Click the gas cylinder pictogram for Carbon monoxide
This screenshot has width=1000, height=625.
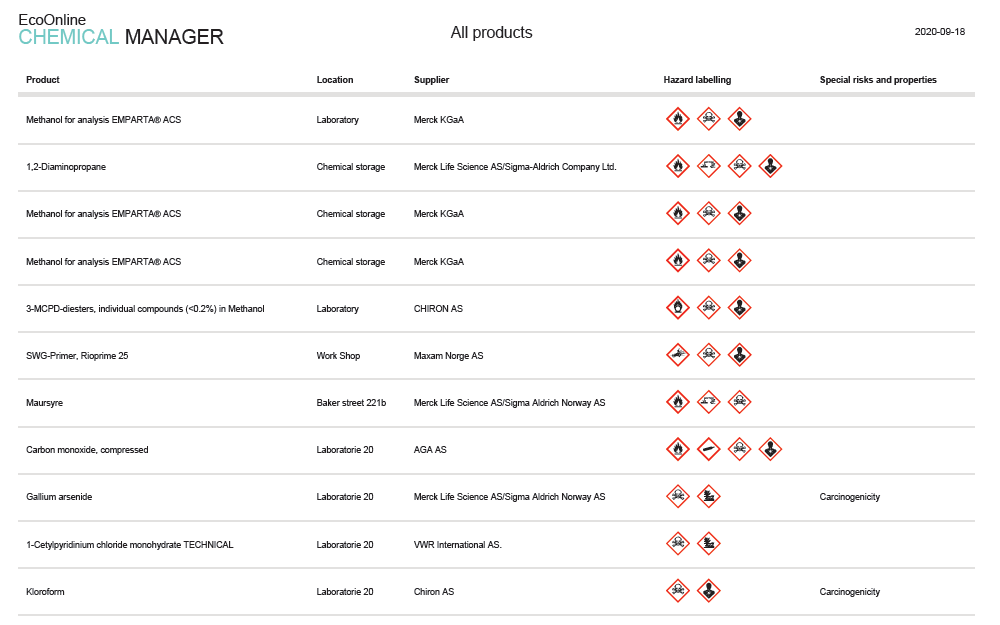coord(709,449)
